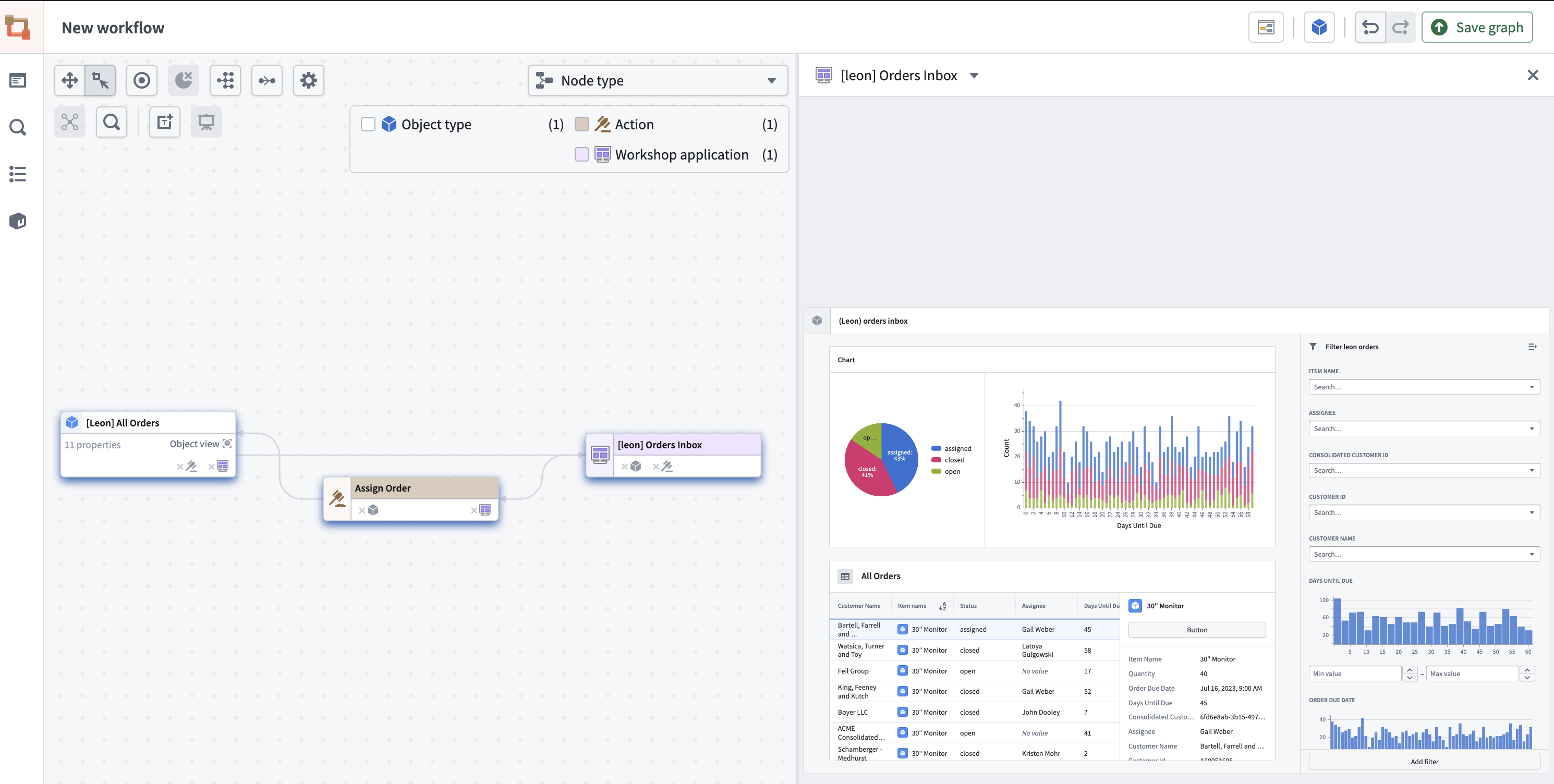Click the Add filter button
This screenshot has height=784, width=1554.
coord(1424,762)
